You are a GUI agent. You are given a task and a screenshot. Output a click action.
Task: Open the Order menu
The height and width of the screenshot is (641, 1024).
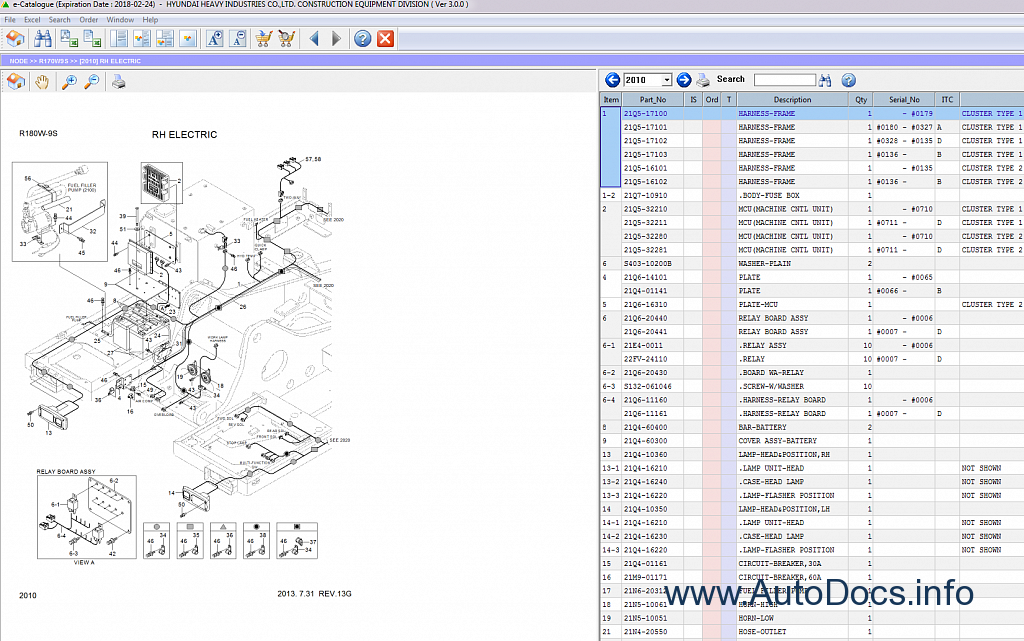[89, 20]
